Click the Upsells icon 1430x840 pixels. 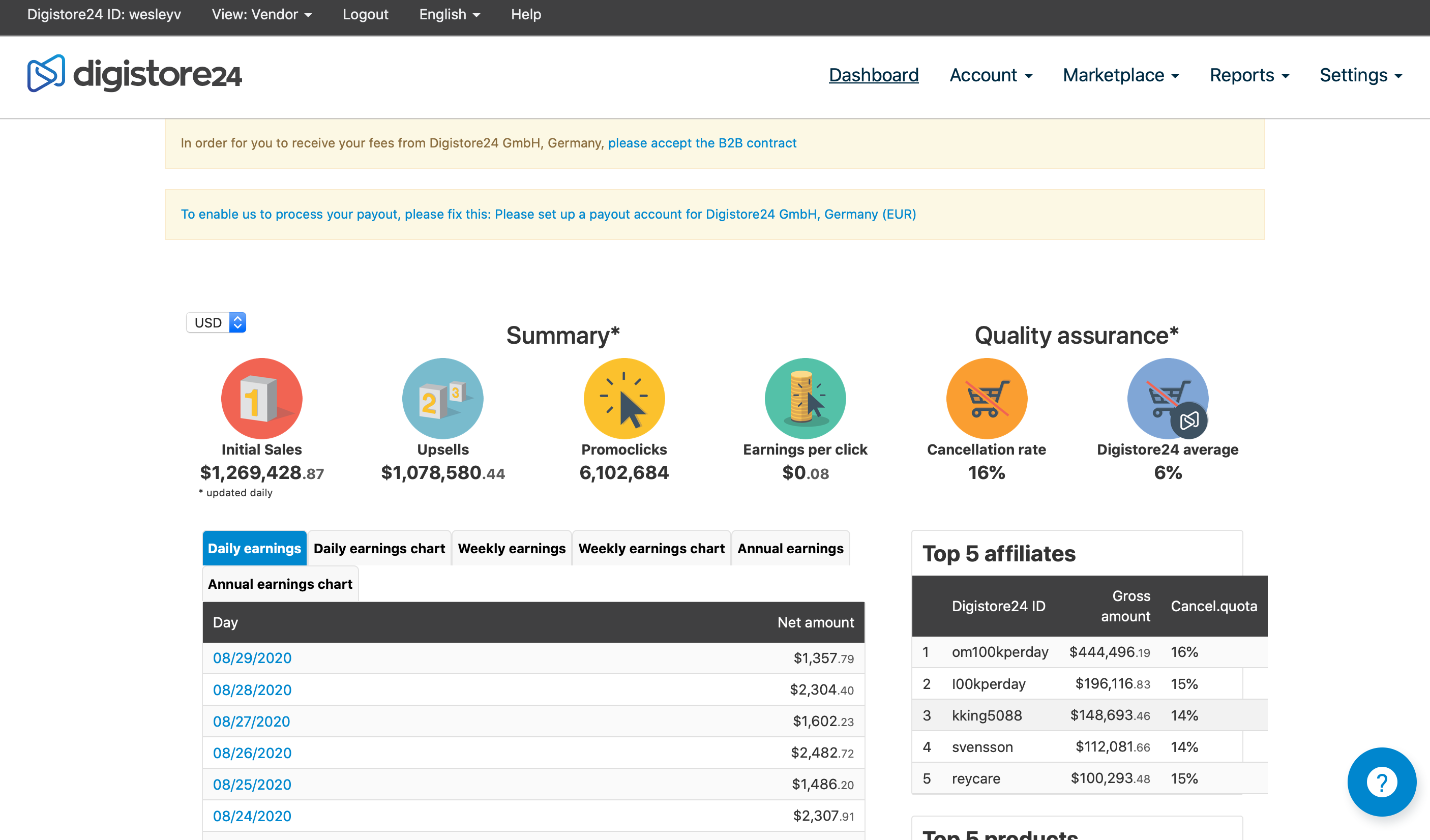point(442,399)
